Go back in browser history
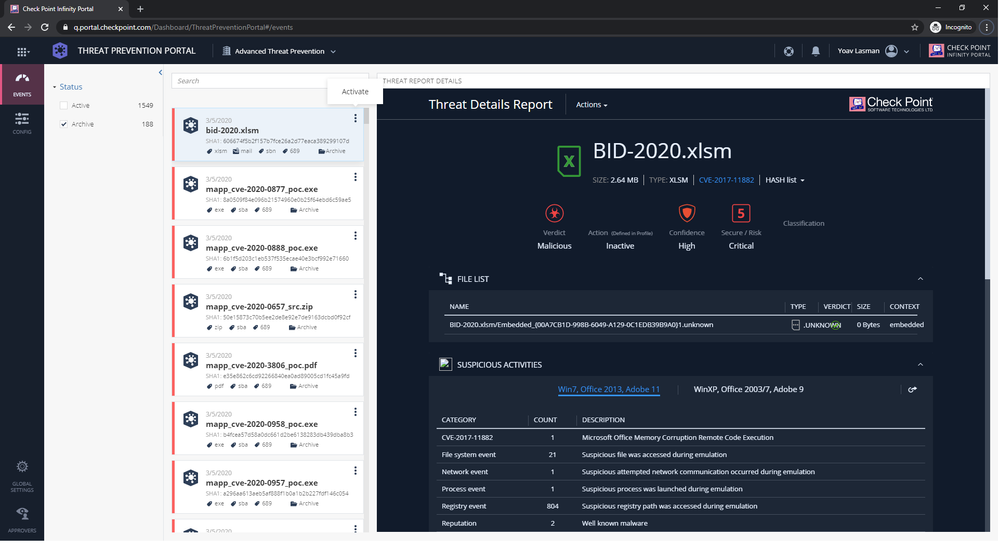 click(x=11, y=27)
